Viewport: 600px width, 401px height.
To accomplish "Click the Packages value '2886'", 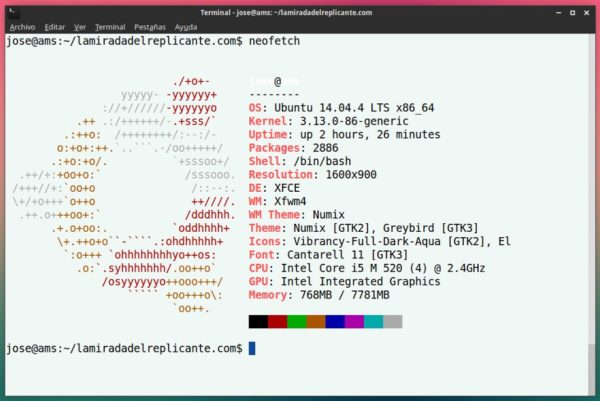I will (x=325, y=148).
